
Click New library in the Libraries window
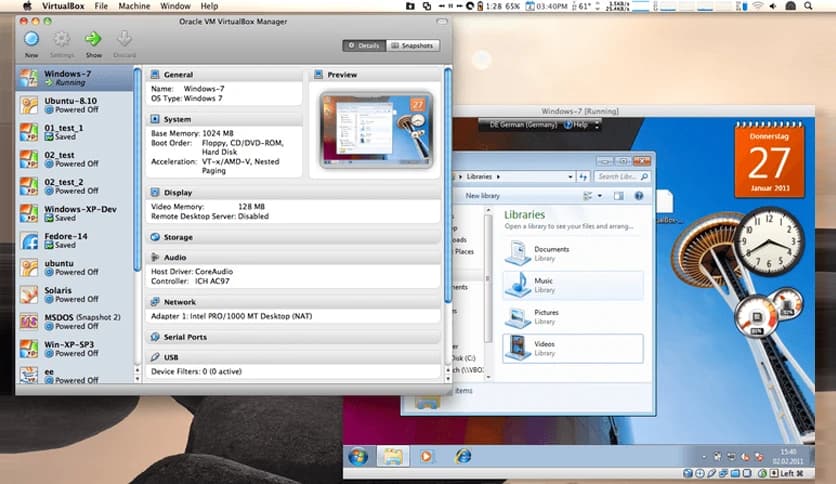483,196
